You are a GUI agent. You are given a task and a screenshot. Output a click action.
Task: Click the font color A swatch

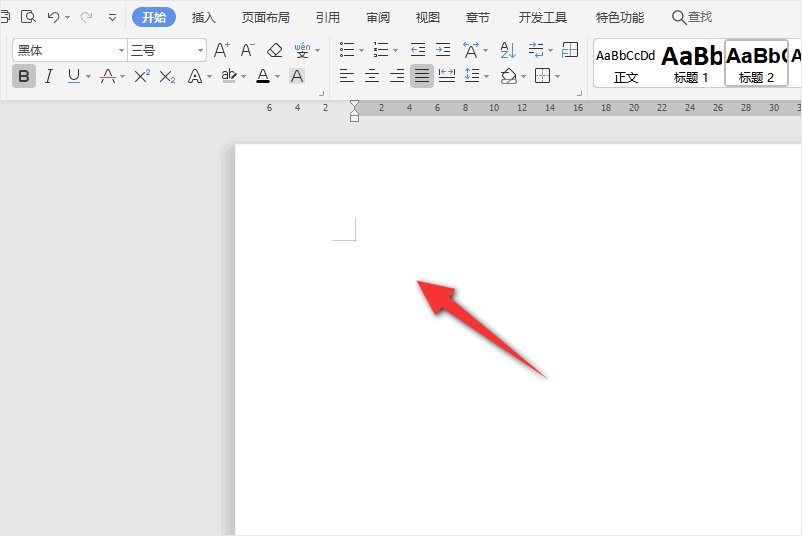262,76
